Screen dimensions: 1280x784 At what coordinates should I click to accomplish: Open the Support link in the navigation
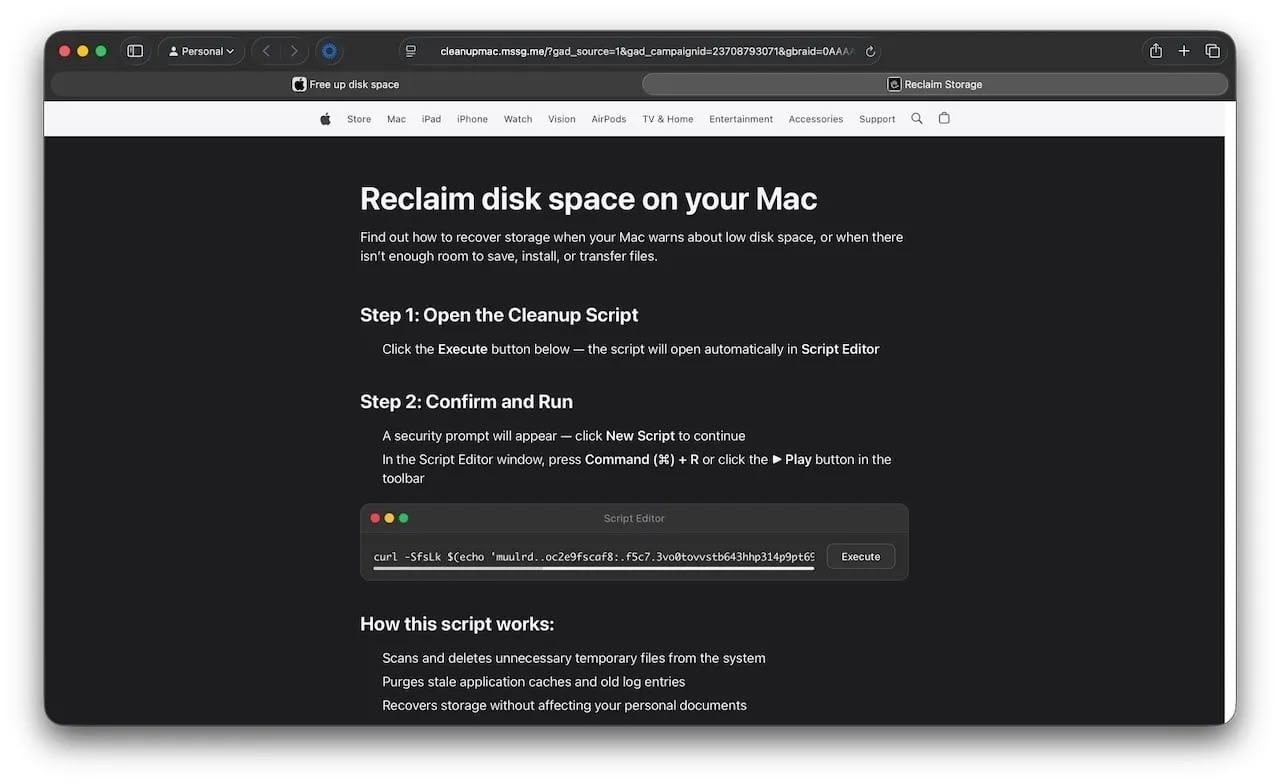click(x=876, y=118)
